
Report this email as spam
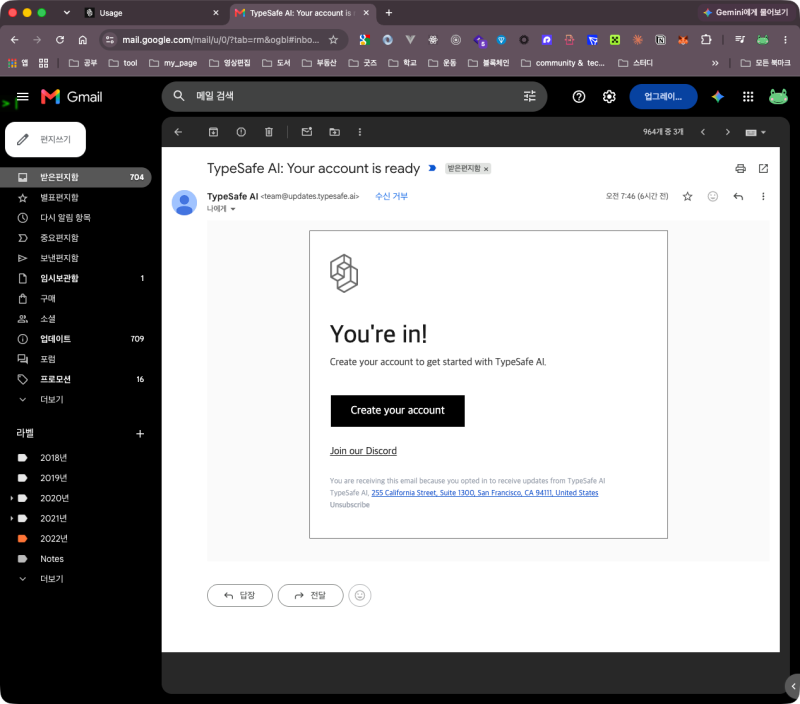(241, 132)
